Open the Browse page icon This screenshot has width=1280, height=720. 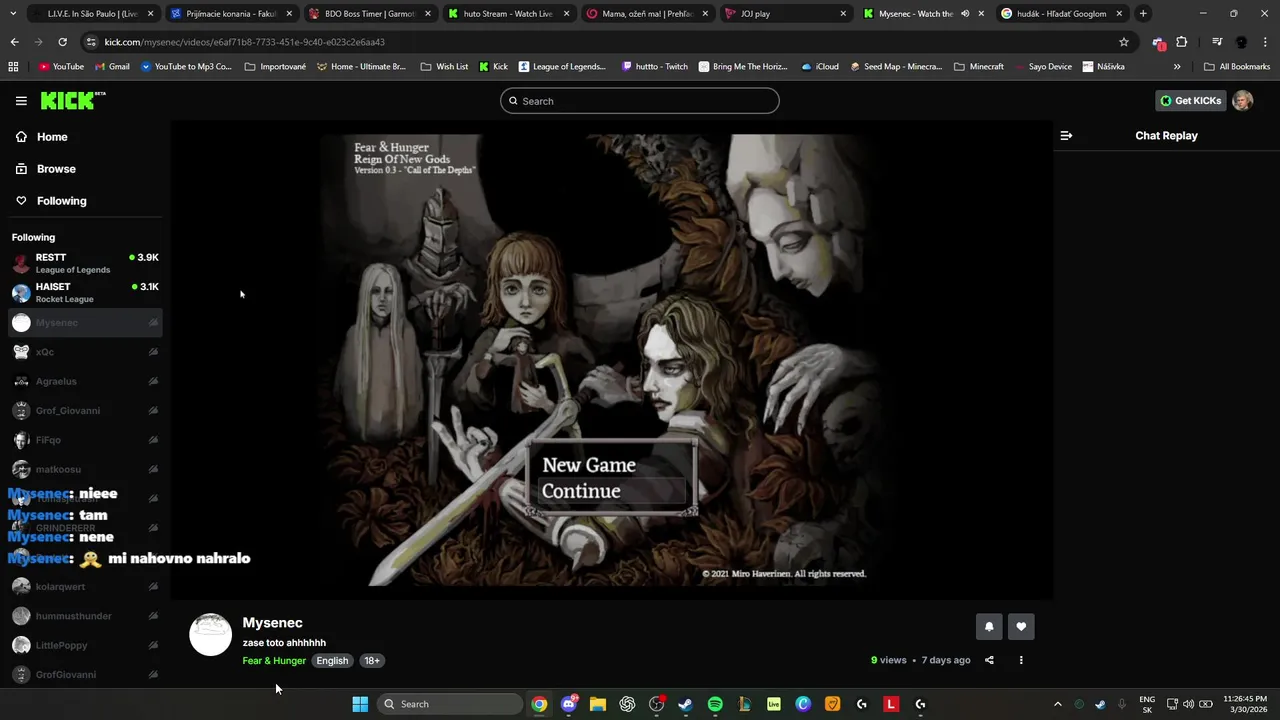coord(21,169)
